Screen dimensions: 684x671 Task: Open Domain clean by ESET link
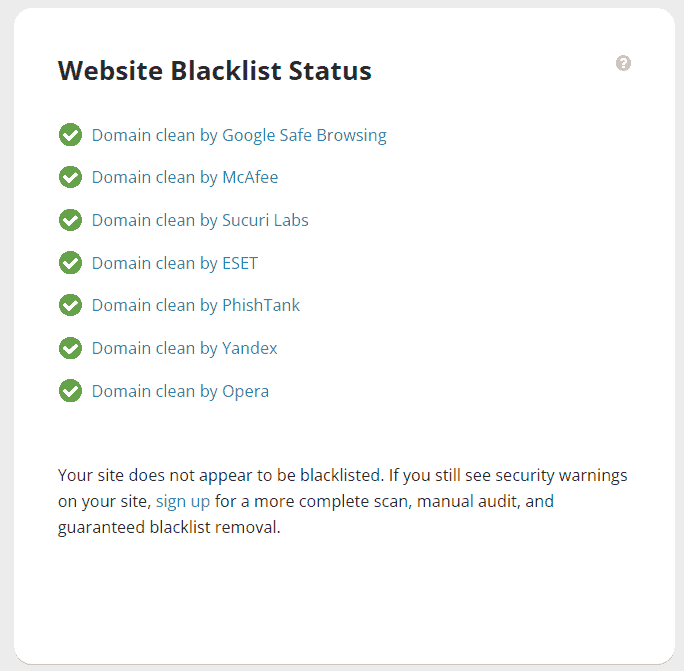click(x=175, y=263)
